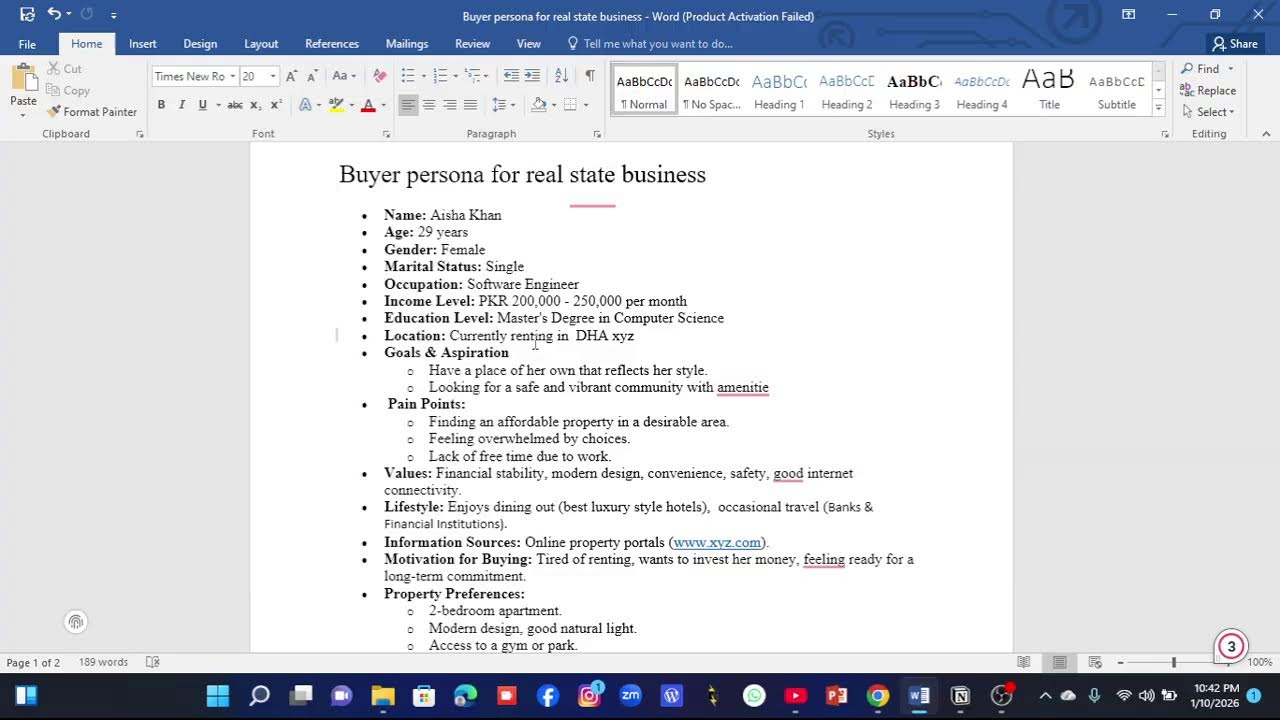
Task: Switch to the Design tab
Action: (x=200, y=44)
